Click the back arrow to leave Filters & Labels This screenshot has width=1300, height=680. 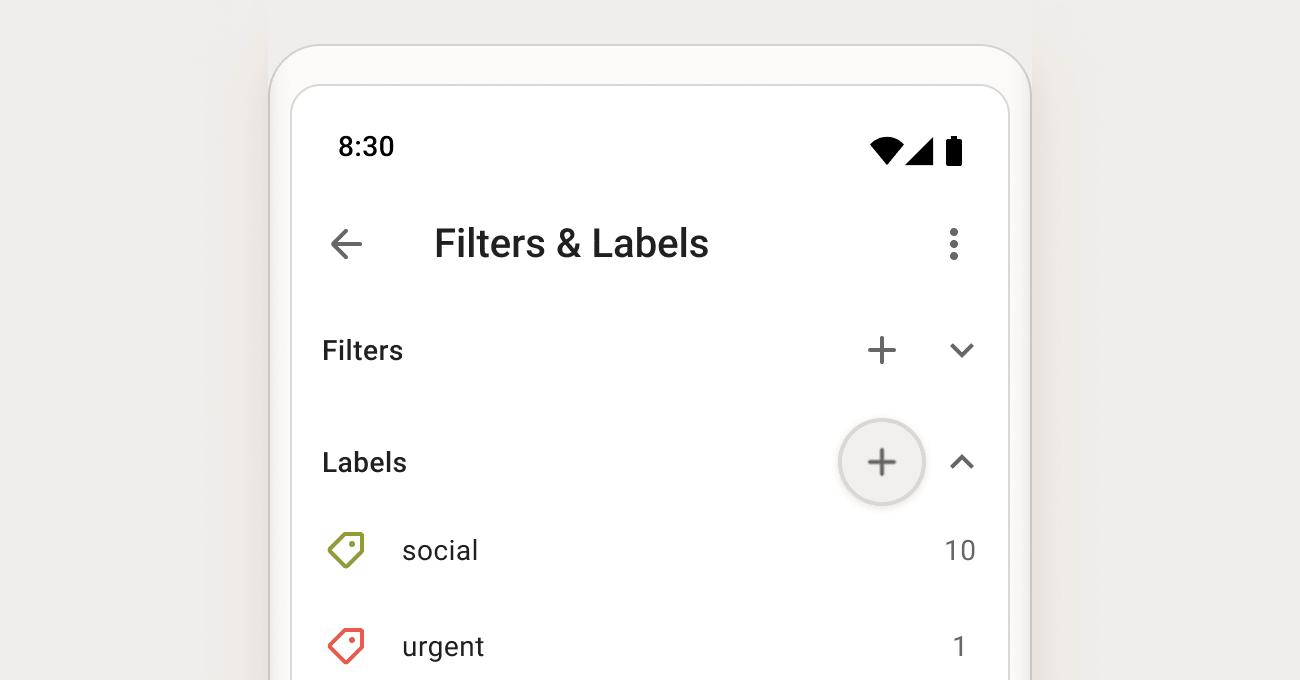[x=345, y=244]
